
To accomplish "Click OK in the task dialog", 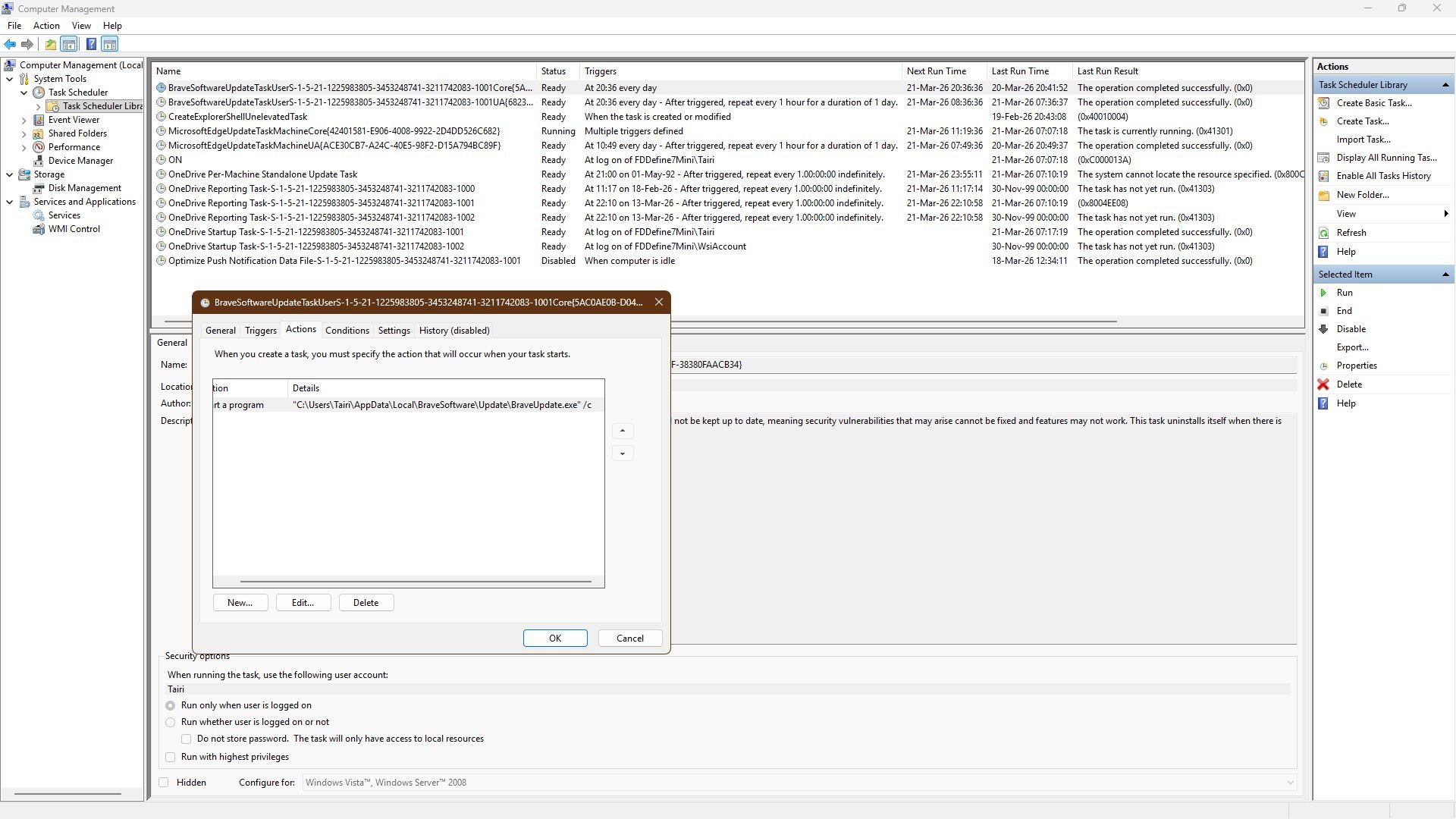I will tap(555, 639).
